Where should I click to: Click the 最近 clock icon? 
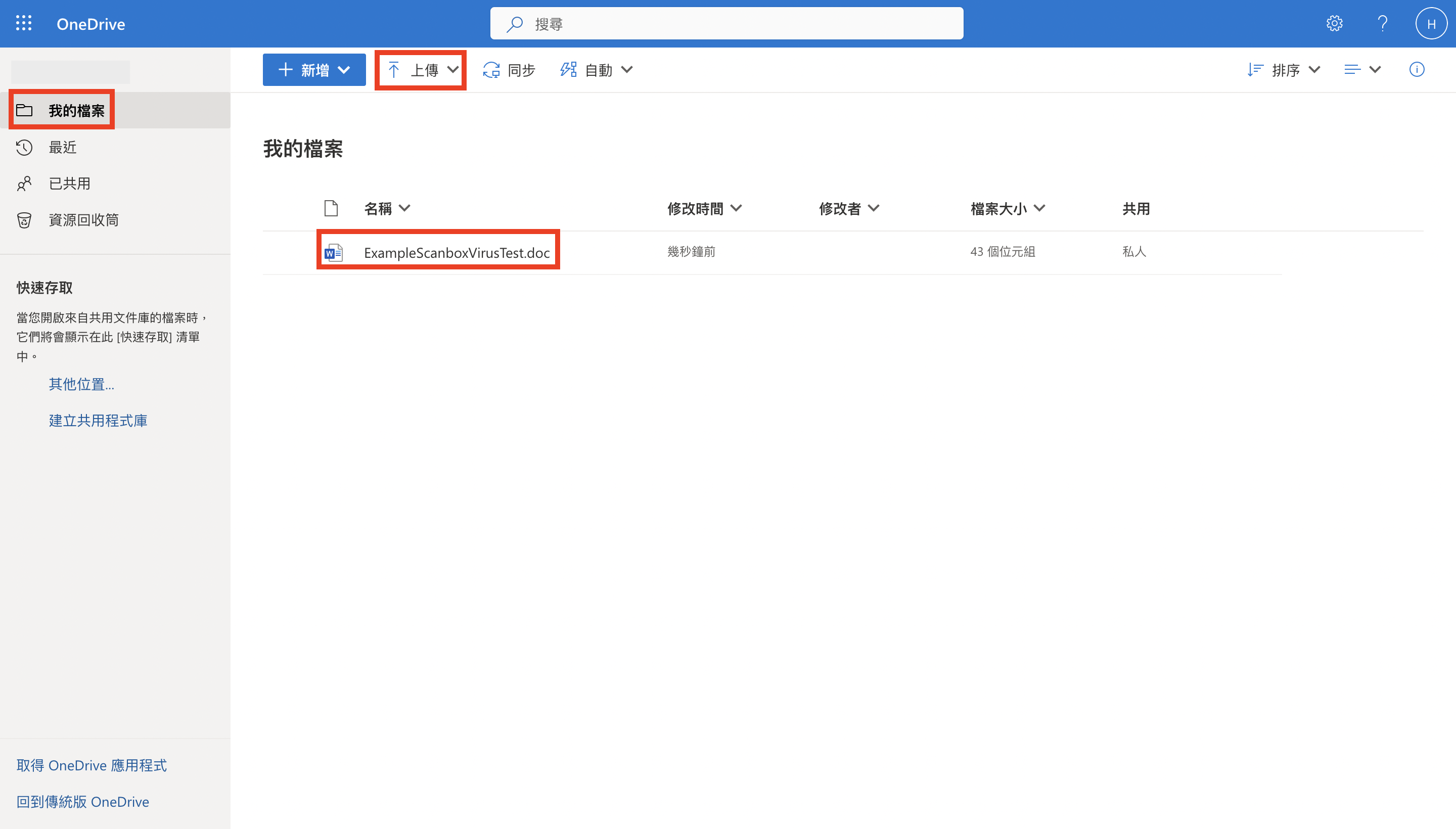click(x=24, y=148)
